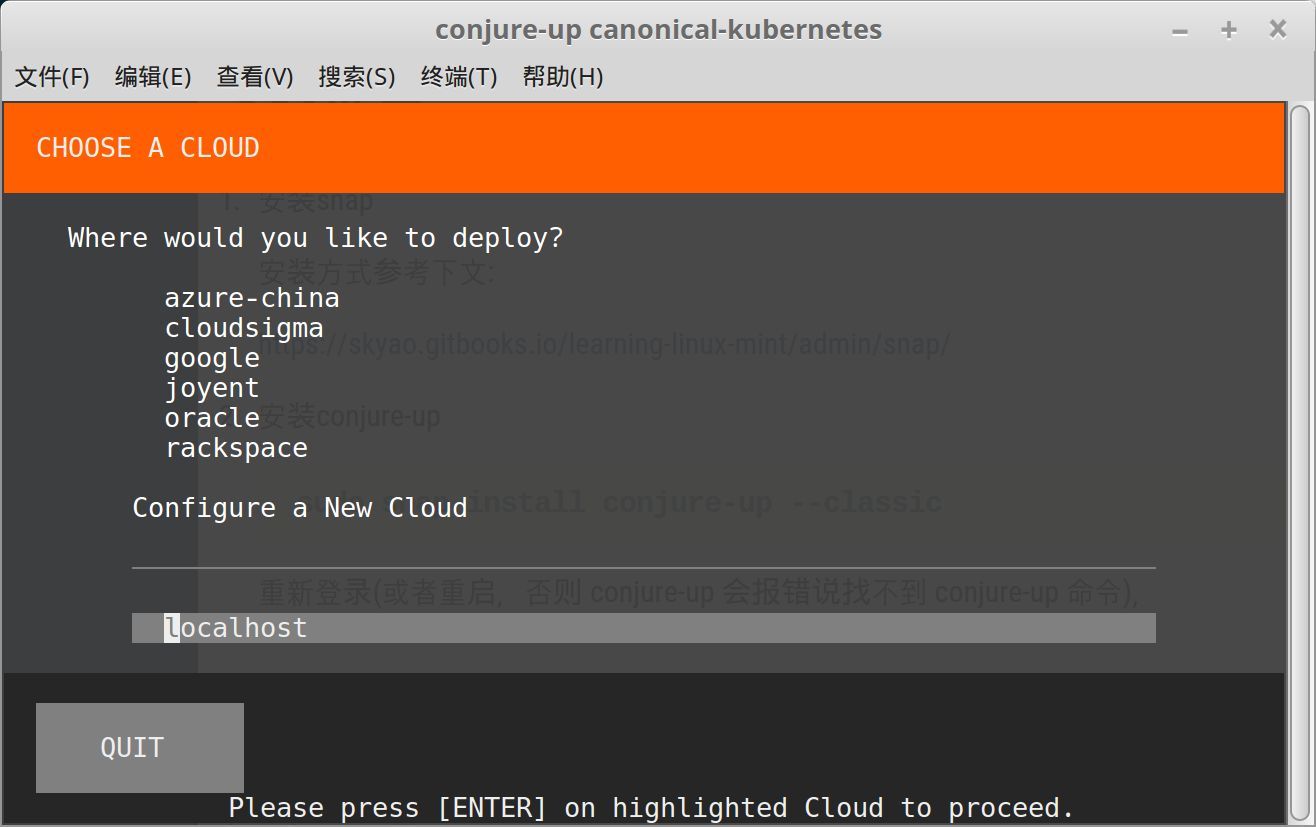Choose the google cloud option
The height and width of the screenshot is (827, 1316).
[212, 358]
